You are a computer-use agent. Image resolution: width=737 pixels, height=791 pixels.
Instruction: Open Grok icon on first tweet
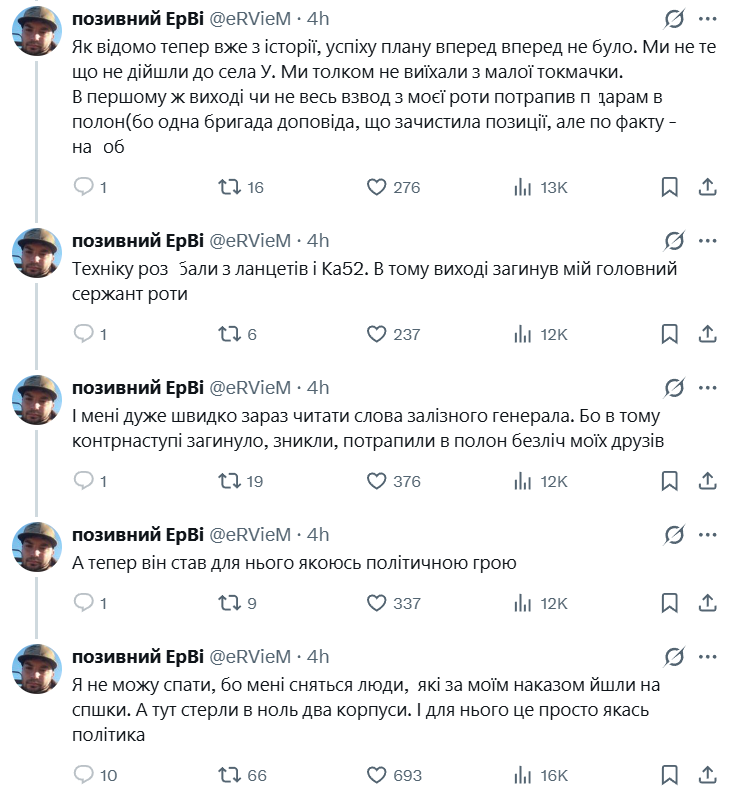674,19
